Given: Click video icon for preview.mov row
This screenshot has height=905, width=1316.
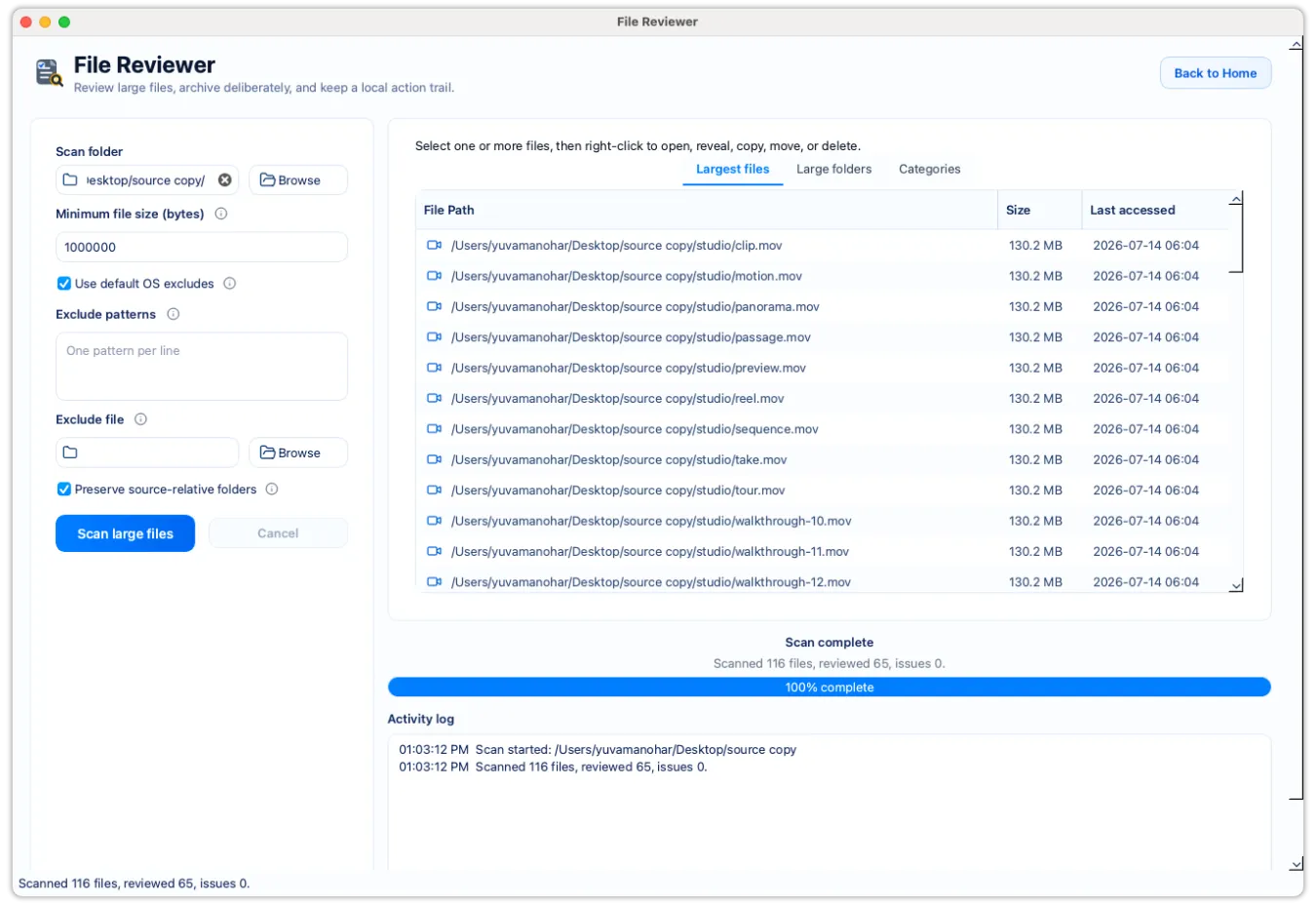Looking at the screenshot, I should [435, 368].
